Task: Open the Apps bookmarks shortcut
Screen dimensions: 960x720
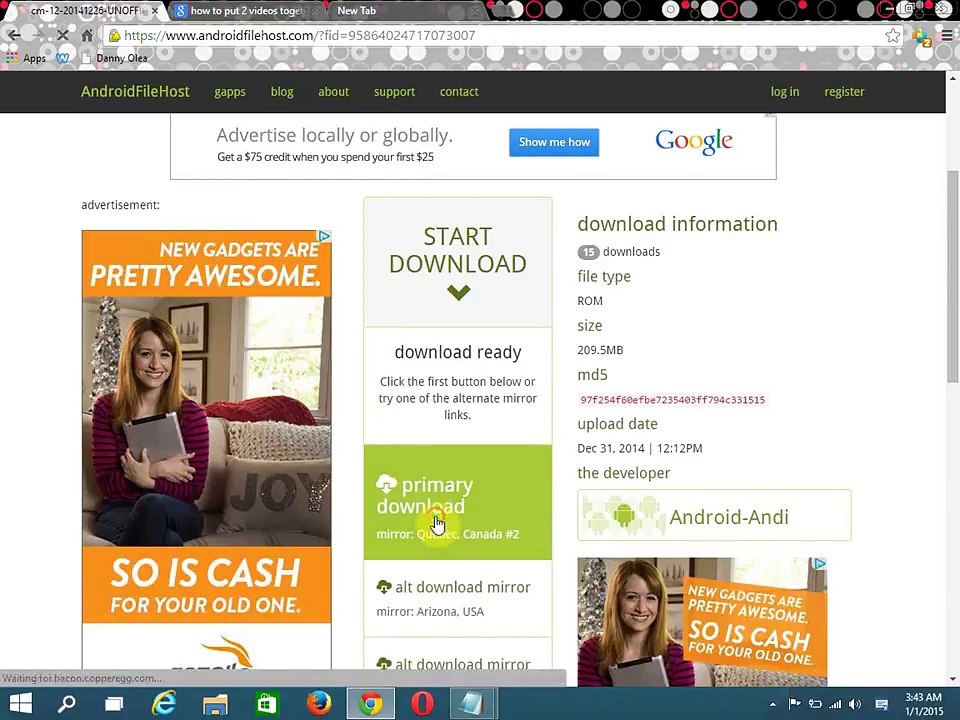Action: [x=26, y=58]
